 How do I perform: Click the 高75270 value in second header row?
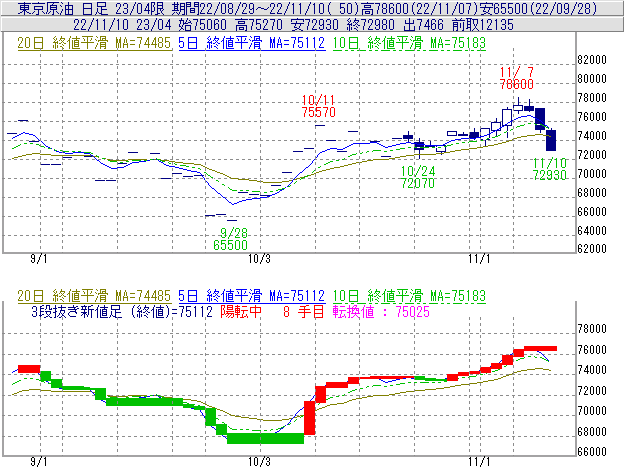[x=259, y=25]
